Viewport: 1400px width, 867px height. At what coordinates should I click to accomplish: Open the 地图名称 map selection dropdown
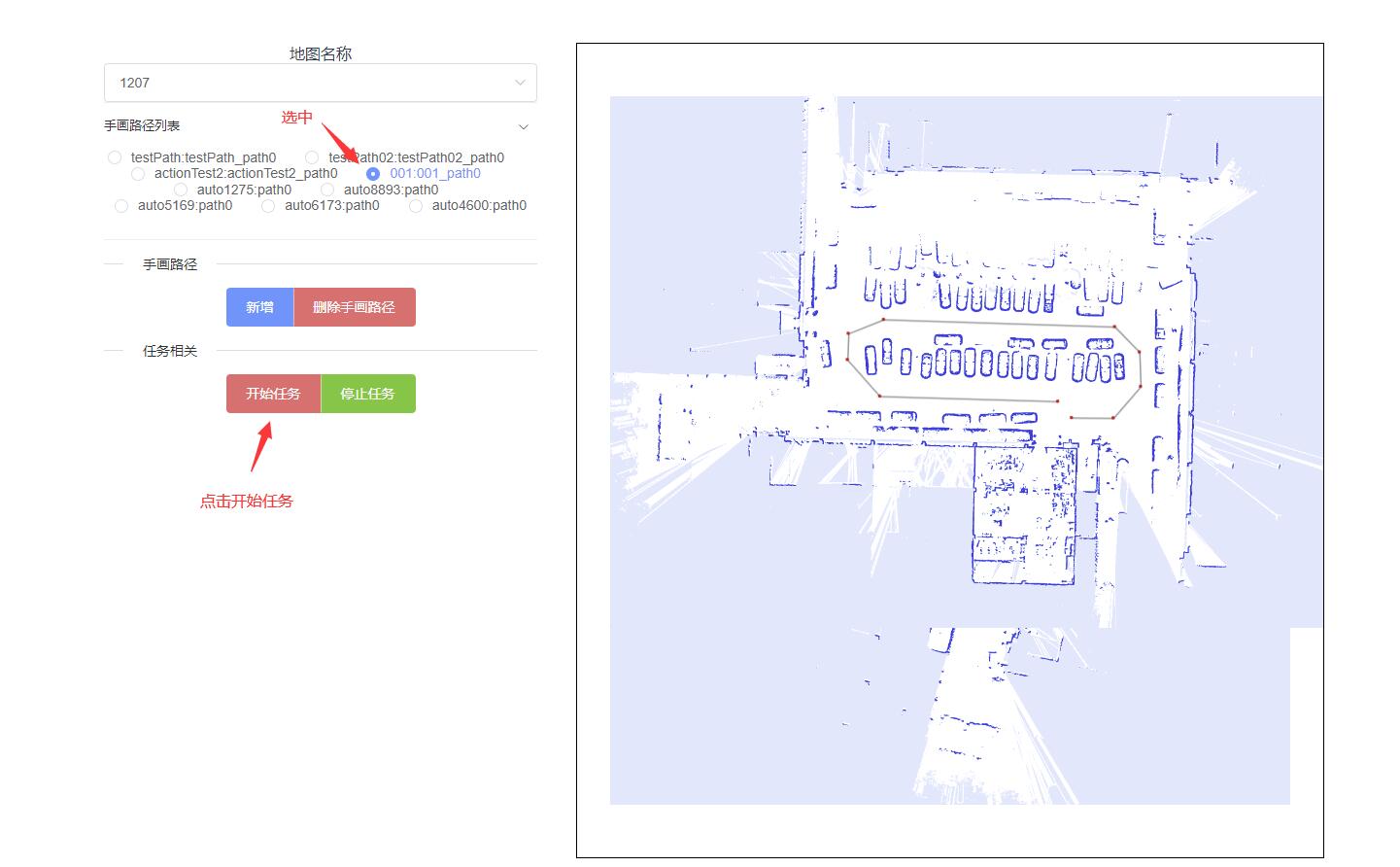tap(520, 82)
